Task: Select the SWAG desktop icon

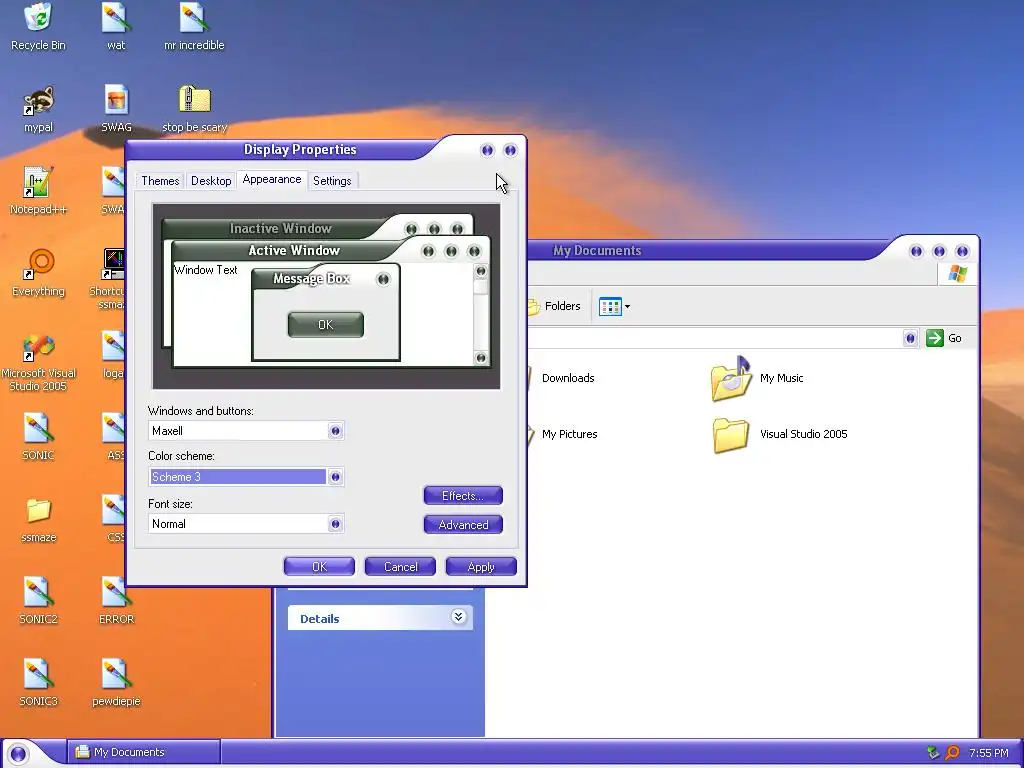Action: pyautogui.click(x=116, y=100)
